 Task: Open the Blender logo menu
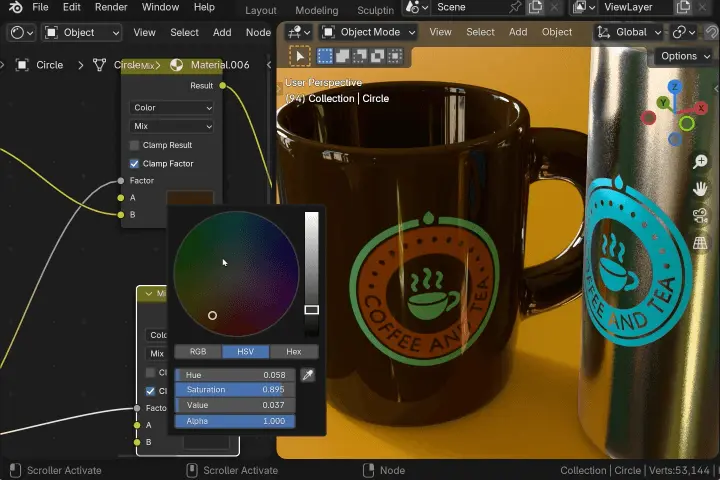tap(15, 7)
